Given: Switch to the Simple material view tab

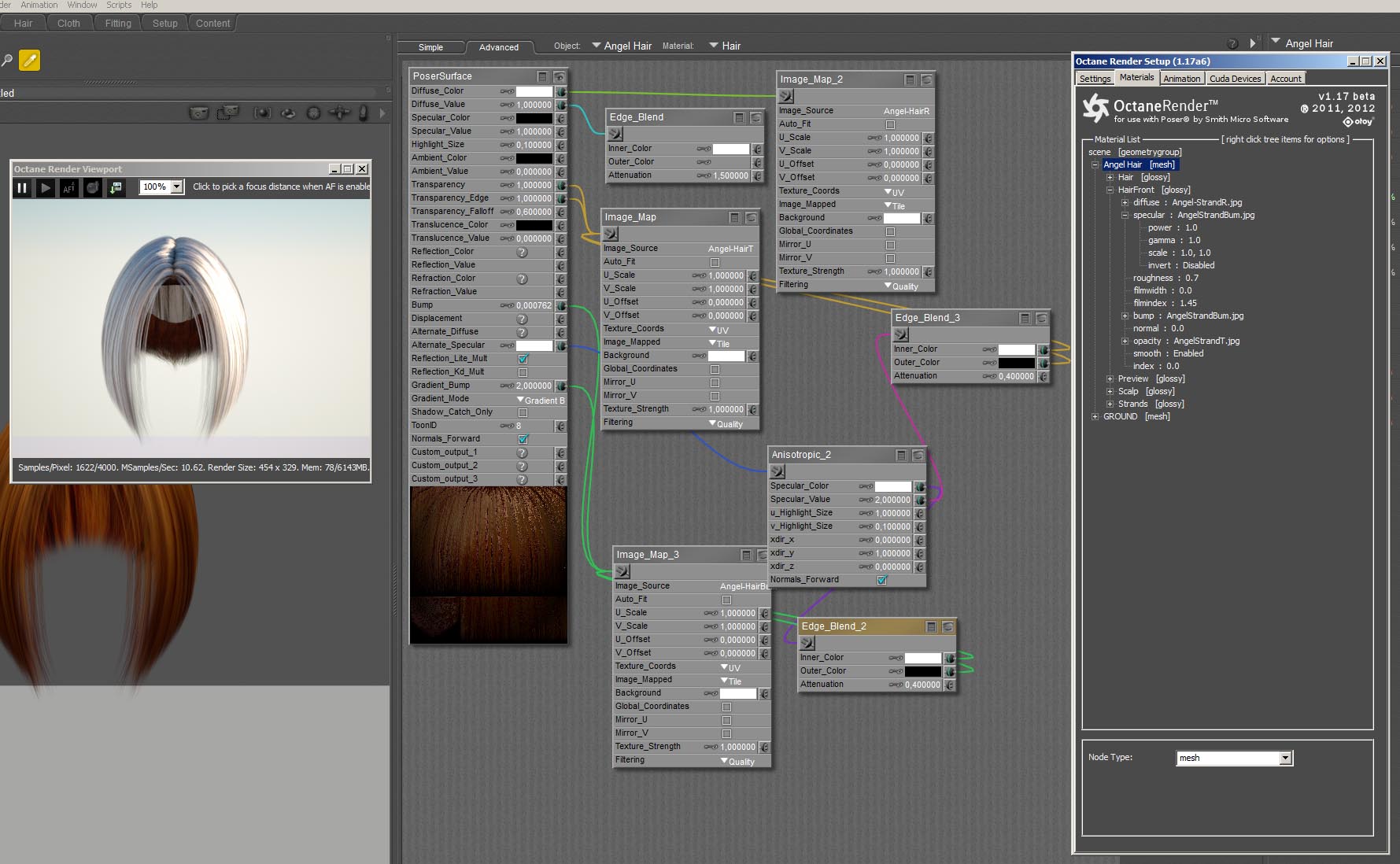Looking at the screenshot, I should tap(430, 47).
